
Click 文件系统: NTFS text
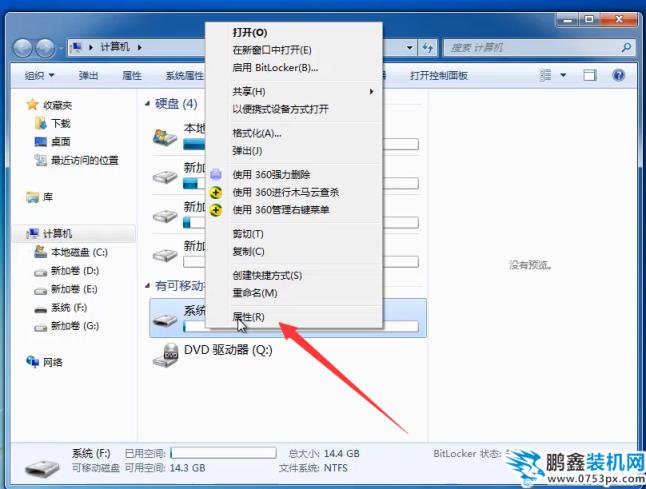pyautogui.click(x=313, y=468)
